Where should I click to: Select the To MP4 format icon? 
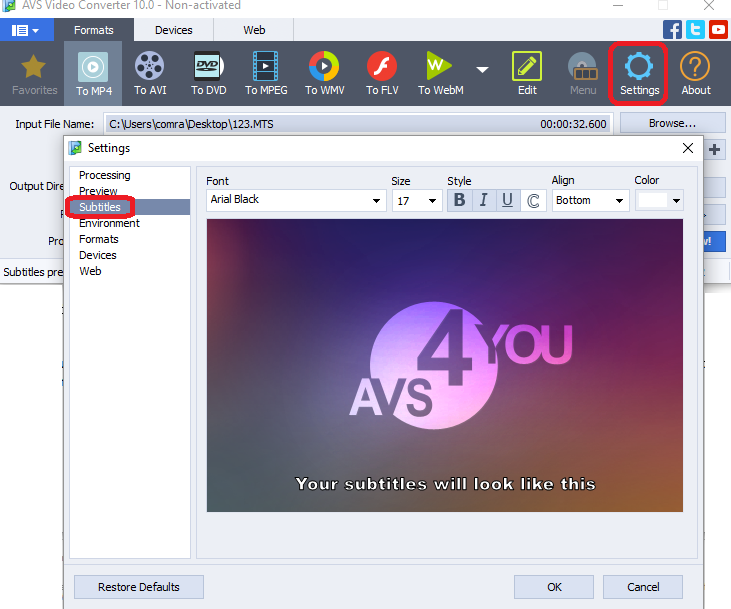tap(93, 74)
